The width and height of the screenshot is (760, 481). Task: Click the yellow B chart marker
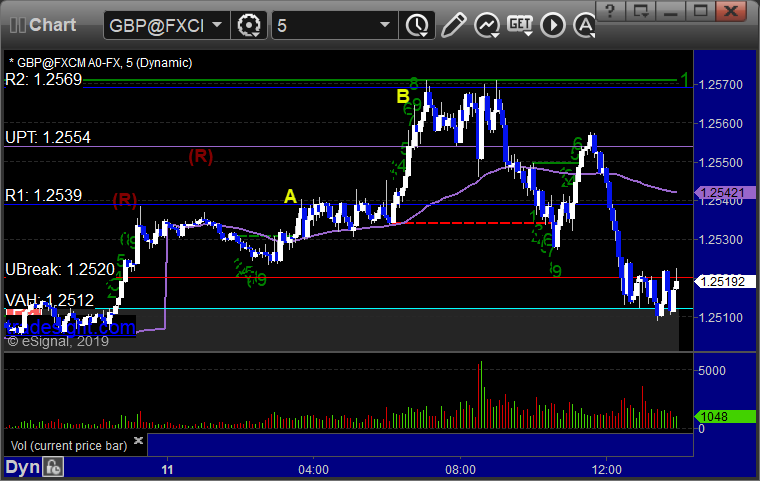[x=403, y=96]
